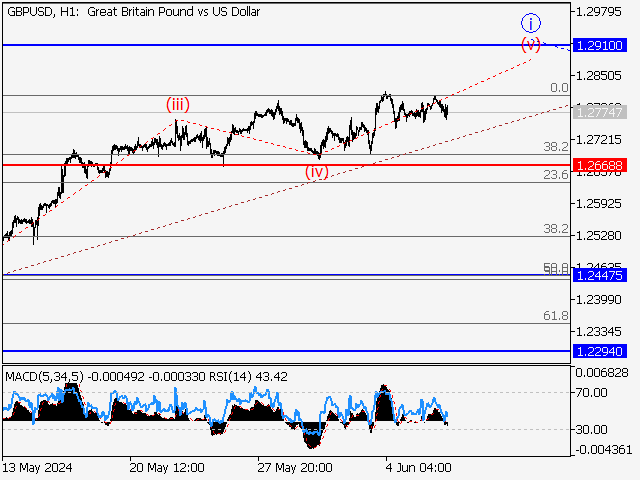Click the 20 May 12:00 time label
The image size is (640, 480).
tap(167, 467)
